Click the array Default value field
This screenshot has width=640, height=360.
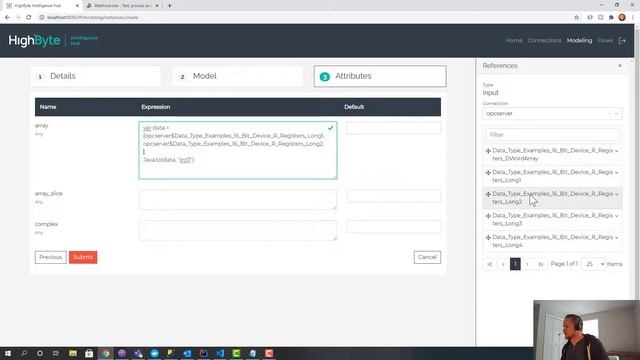click(394, 128)
